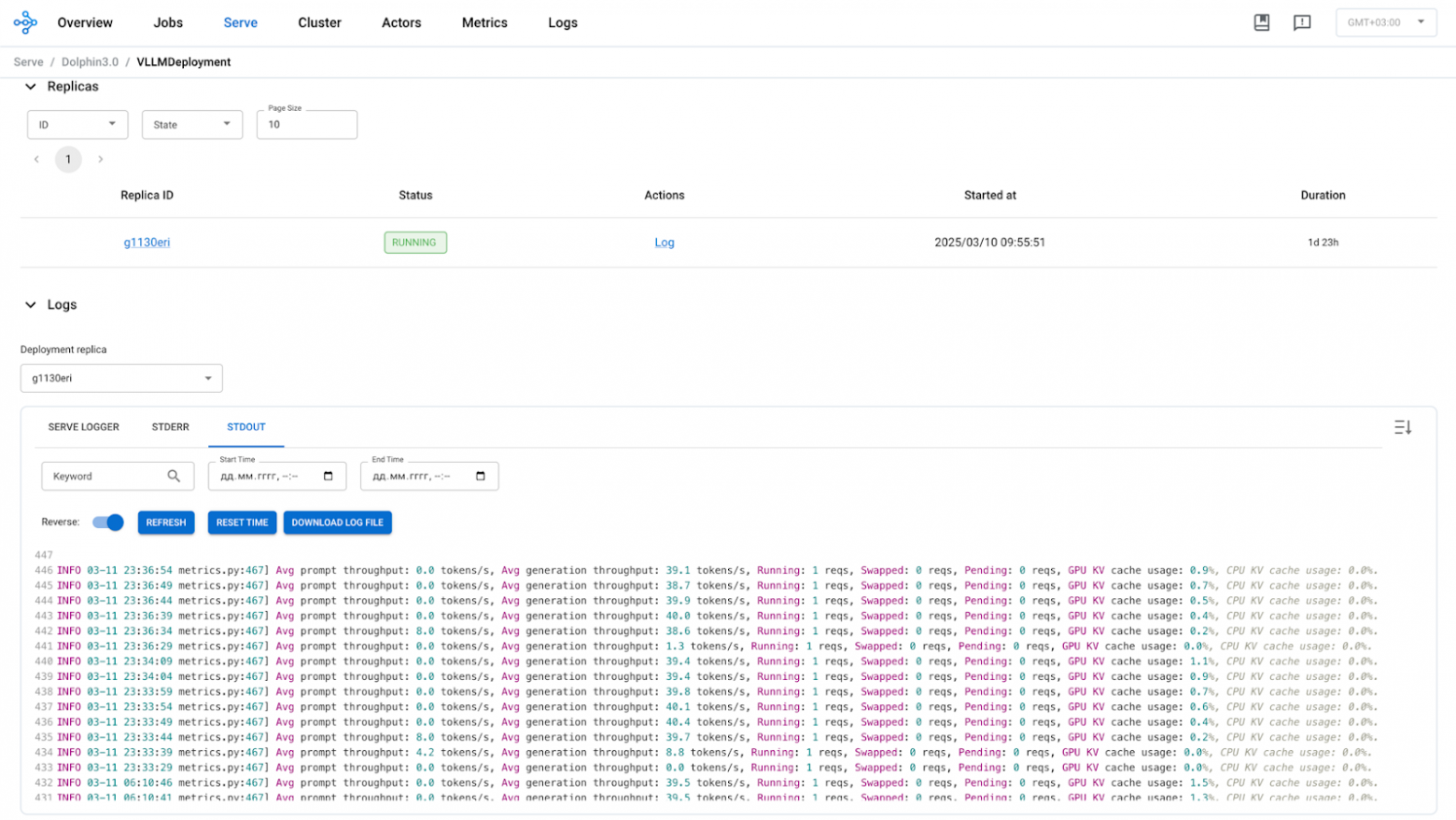Open the State filter dropdown
Viewport: 1456px width, 820px height.
point(191,124)
